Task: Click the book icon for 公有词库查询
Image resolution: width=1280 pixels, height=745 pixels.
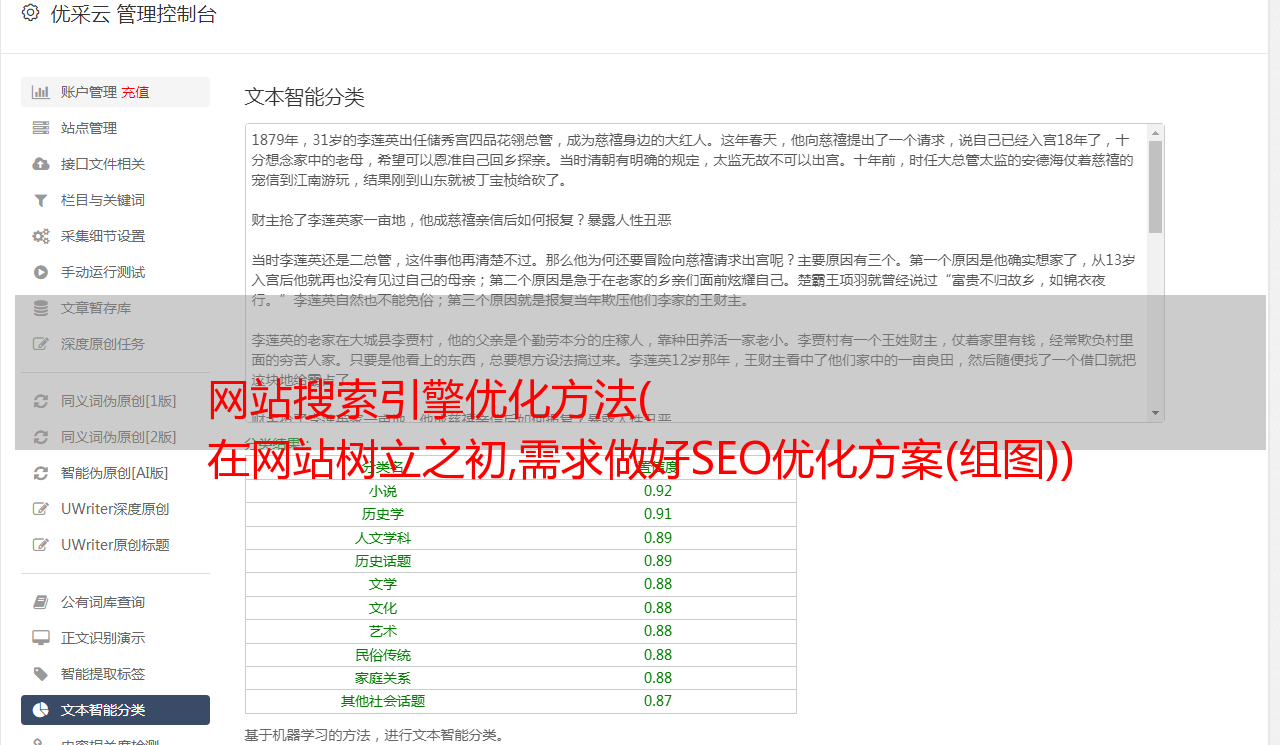Action: [41, 602]
